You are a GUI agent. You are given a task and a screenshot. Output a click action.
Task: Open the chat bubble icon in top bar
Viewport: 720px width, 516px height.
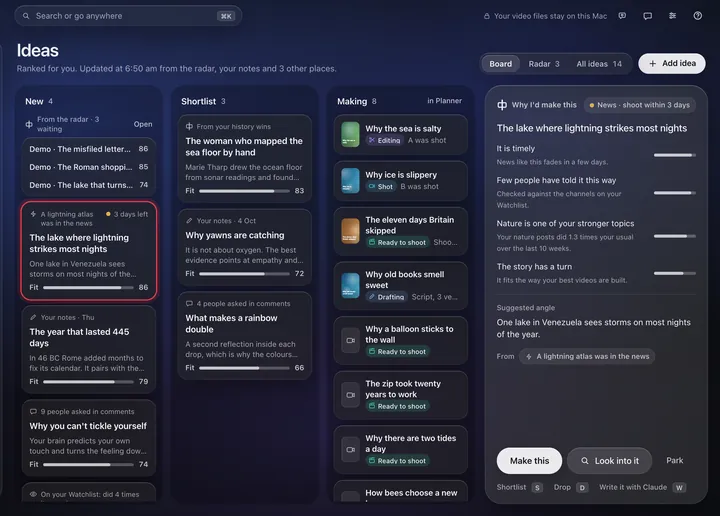[647, 16]
